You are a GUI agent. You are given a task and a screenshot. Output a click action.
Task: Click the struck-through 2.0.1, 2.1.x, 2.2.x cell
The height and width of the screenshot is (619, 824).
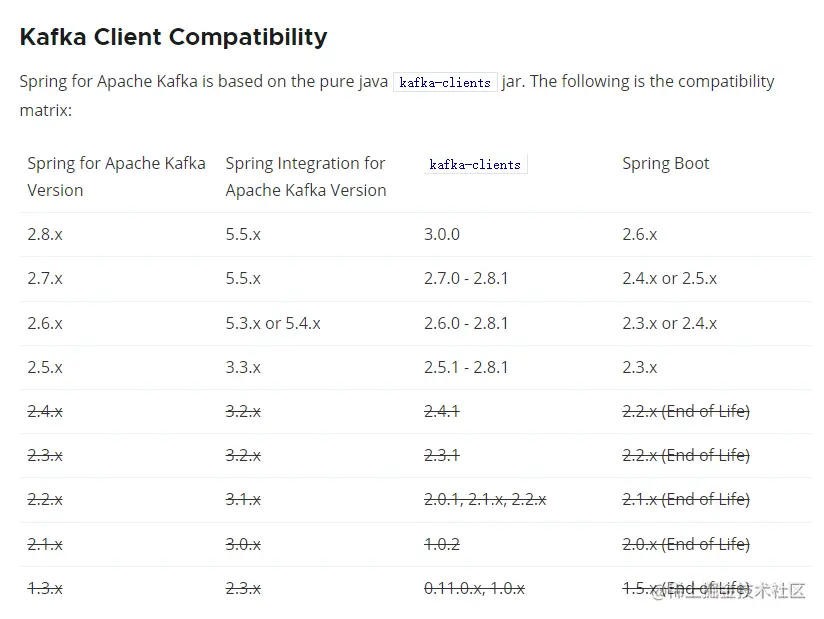coord(485,499)
